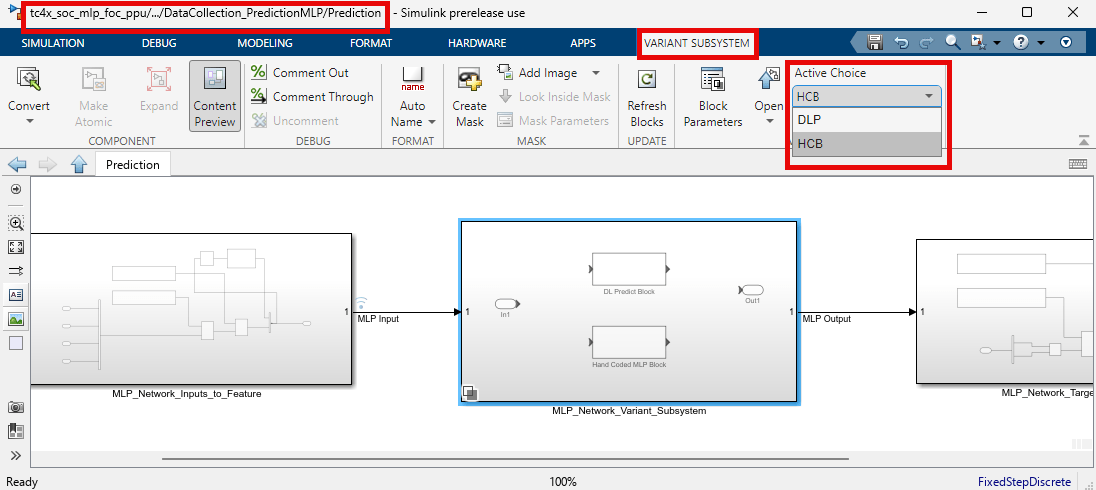Click the Save icon in quick access toolbar

875,43
